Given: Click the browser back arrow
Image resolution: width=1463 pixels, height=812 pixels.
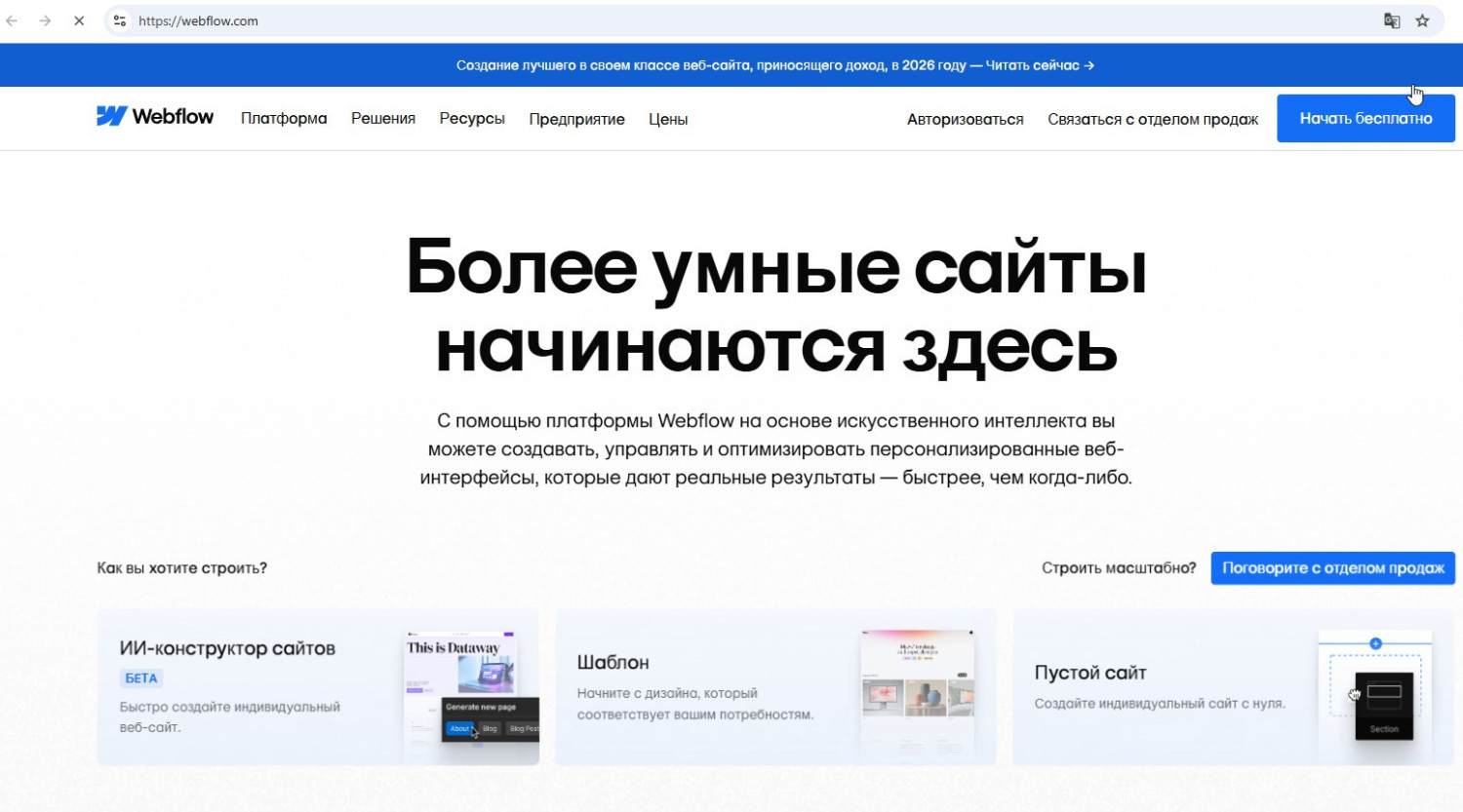Looking at the screenshot, I should coord(13,20).
